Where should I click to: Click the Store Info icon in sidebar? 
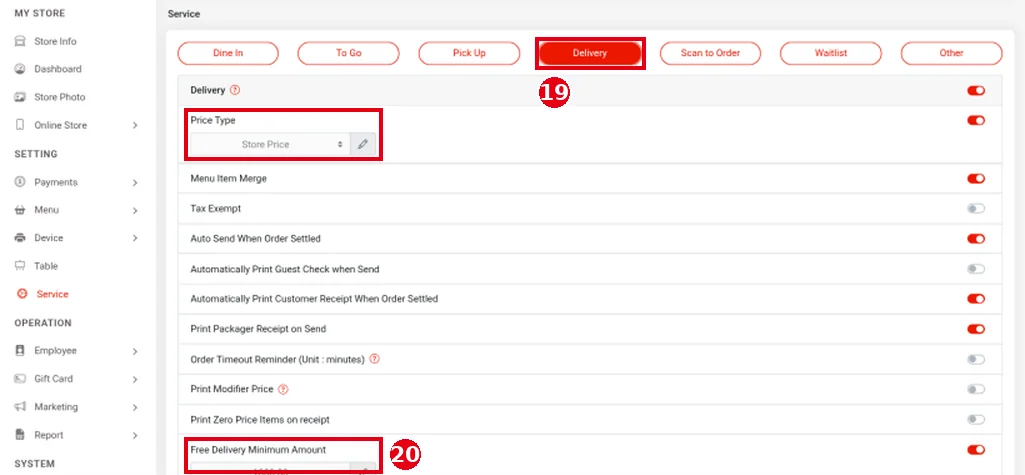20,41
